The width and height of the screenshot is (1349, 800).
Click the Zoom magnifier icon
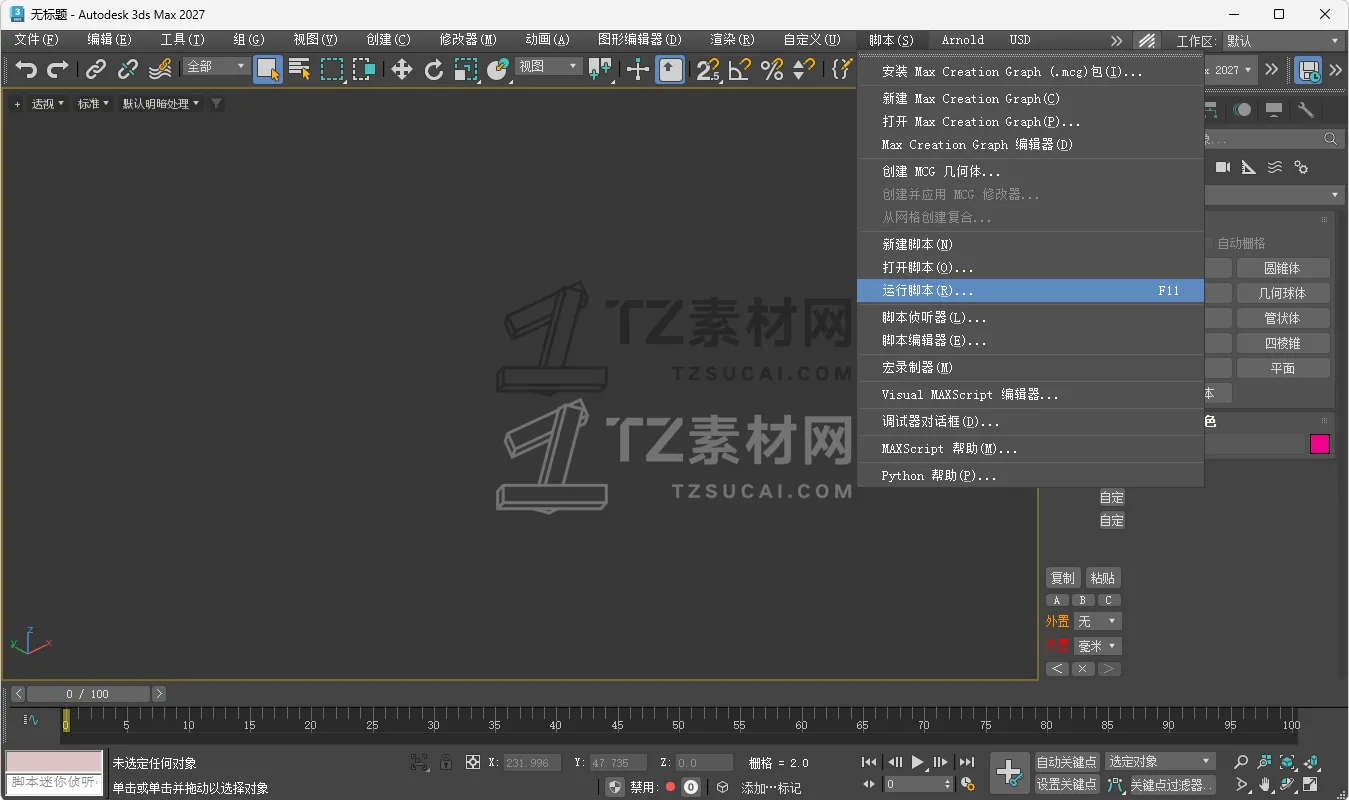tap(1241, 762)
